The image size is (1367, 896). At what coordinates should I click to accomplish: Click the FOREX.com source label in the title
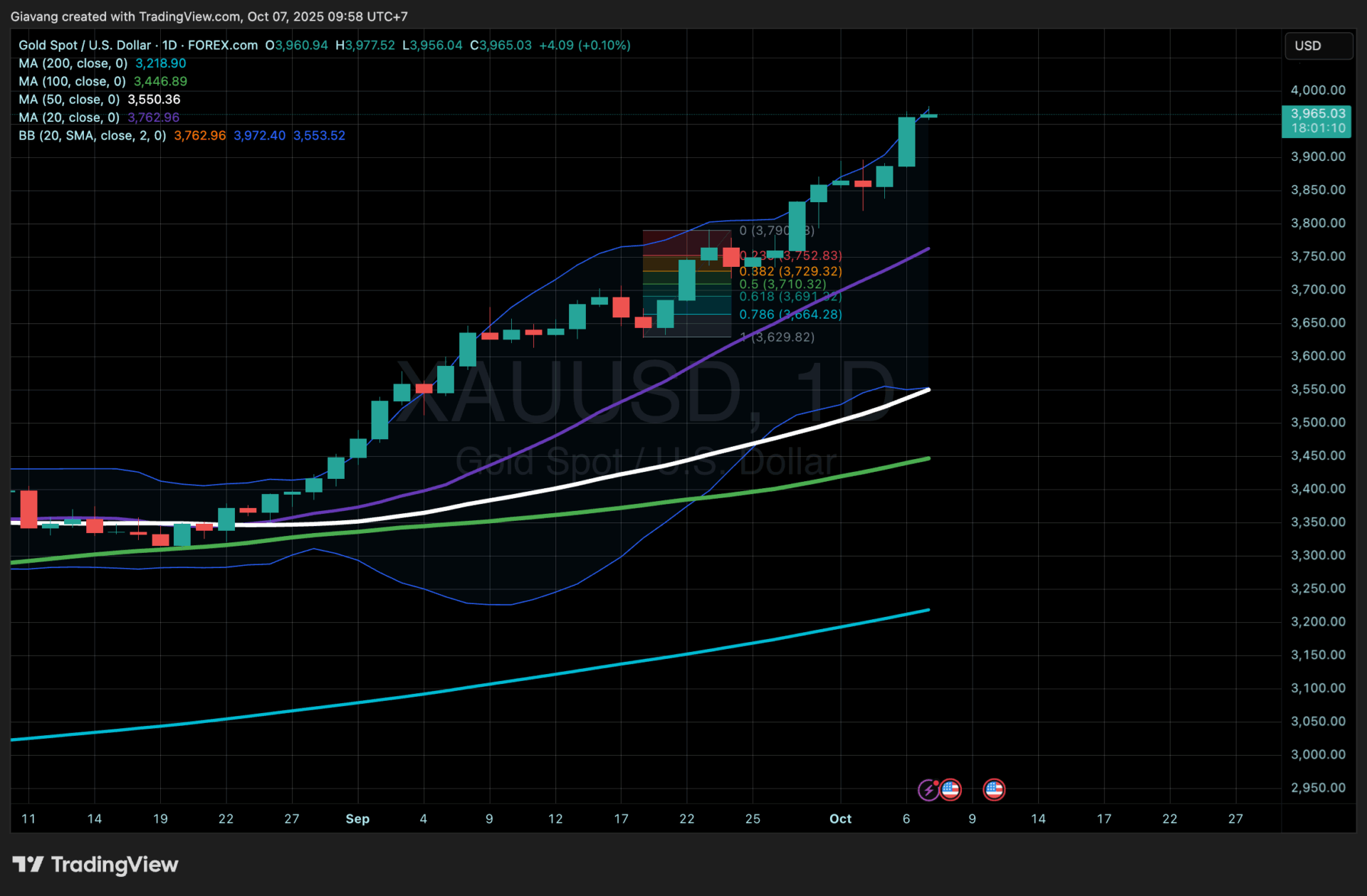tap(223, 45)
